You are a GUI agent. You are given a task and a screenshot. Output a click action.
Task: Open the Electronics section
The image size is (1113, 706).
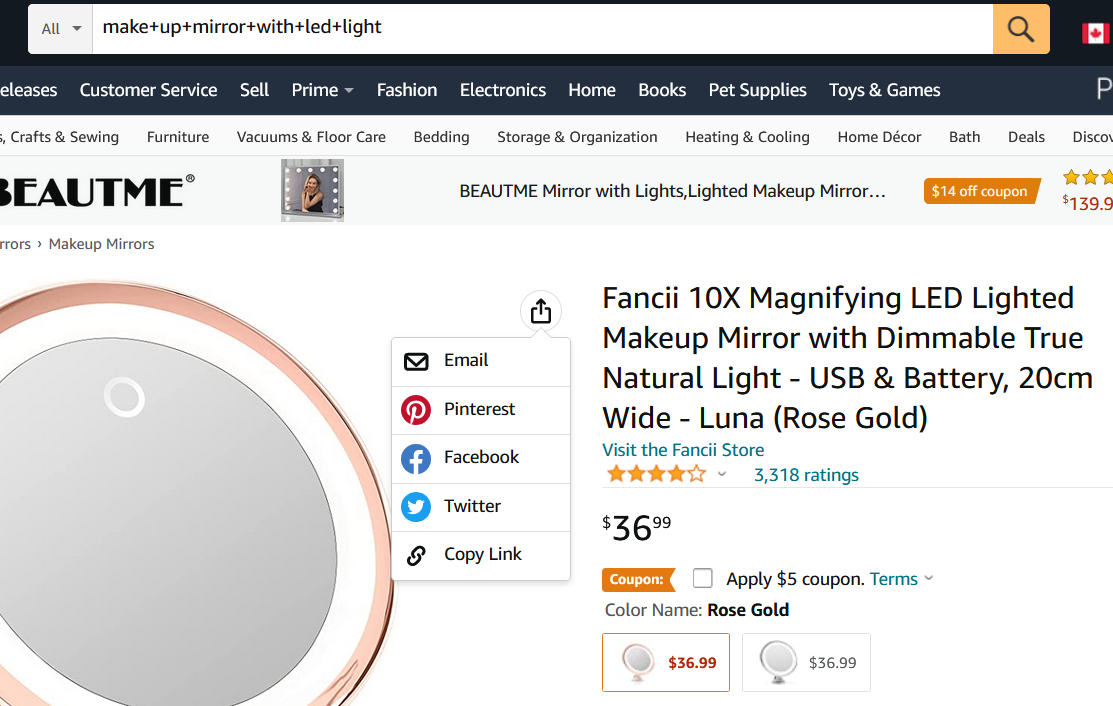(x=502, y=89)
